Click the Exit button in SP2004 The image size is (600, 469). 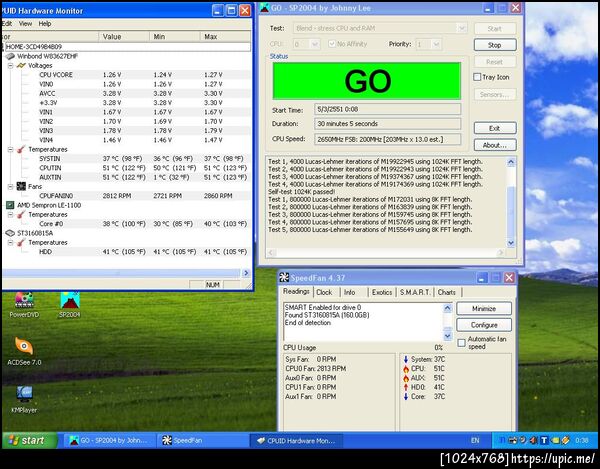pos(495,128)
